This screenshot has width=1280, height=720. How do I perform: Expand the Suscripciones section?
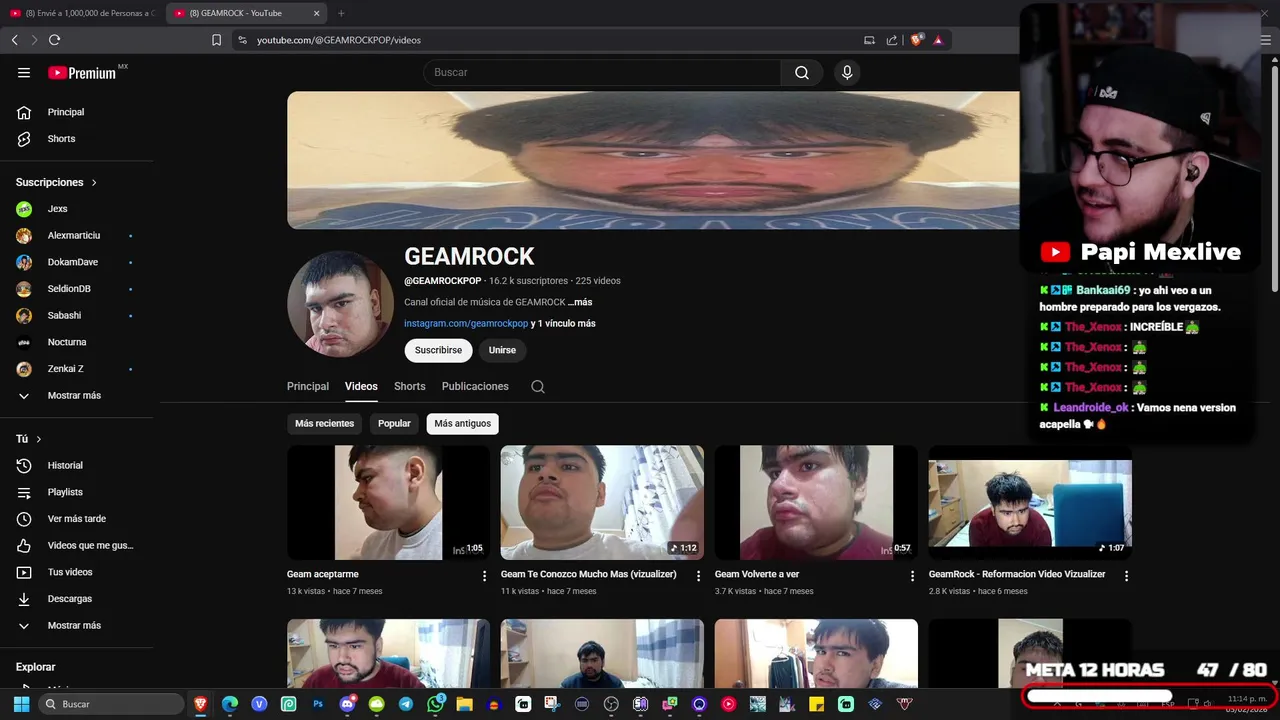[x=57, y=182]
